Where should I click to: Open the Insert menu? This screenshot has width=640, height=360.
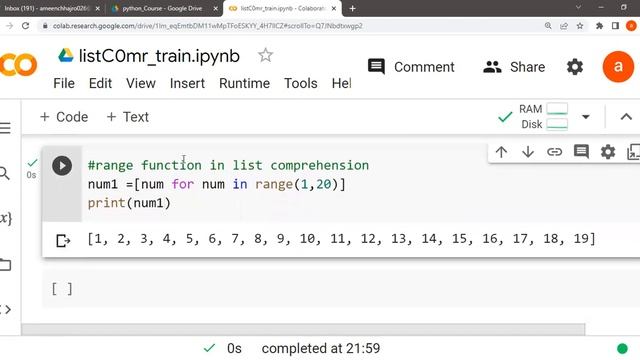click(x=187, y=83)
